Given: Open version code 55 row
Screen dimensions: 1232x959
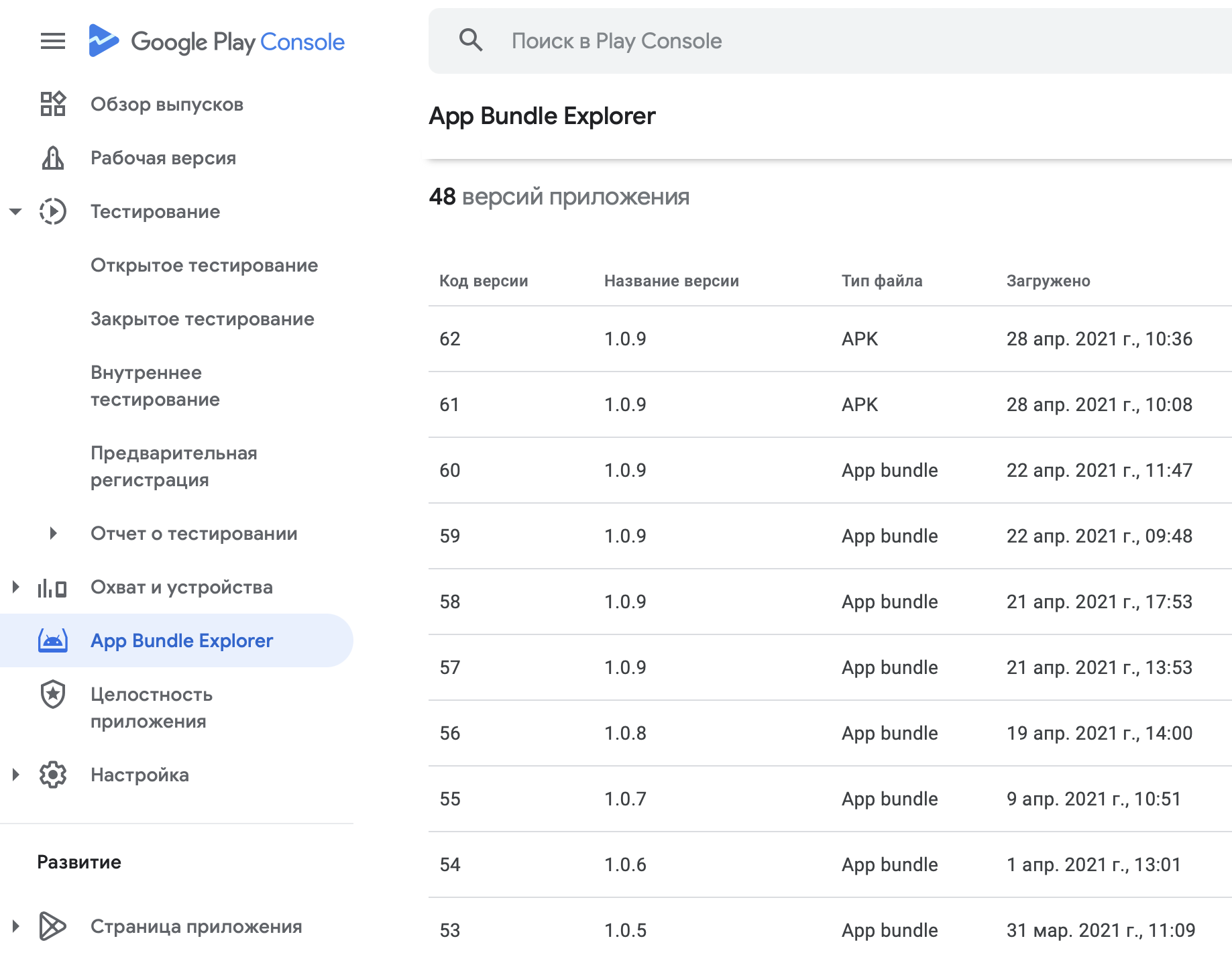Looking at the screenshot, I should pos(830,799).
